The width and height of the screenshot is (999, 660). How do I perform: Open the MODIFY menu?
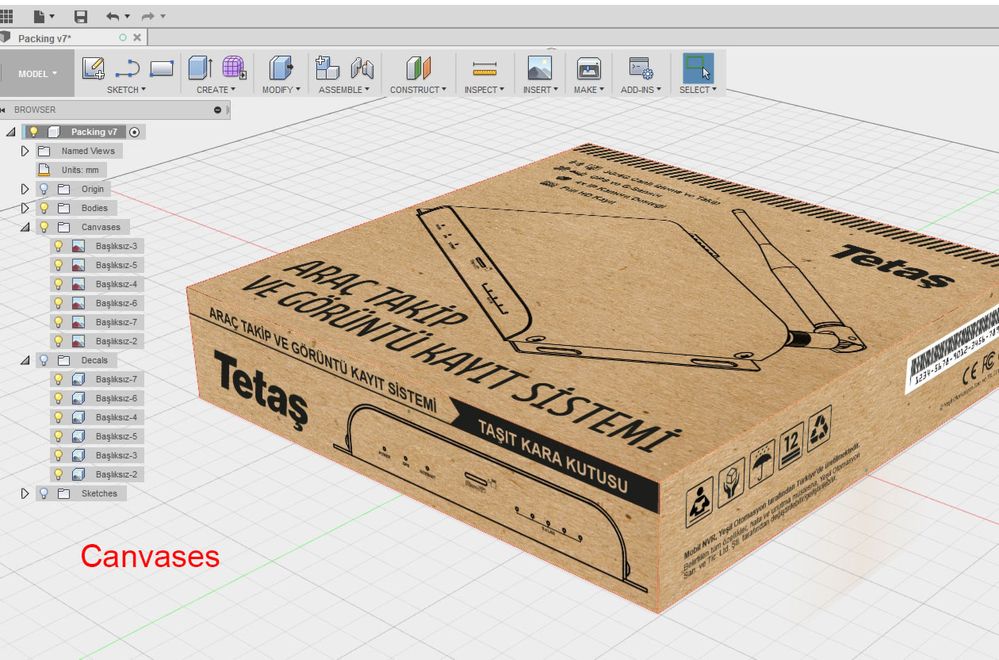click(x=281, y=90)
